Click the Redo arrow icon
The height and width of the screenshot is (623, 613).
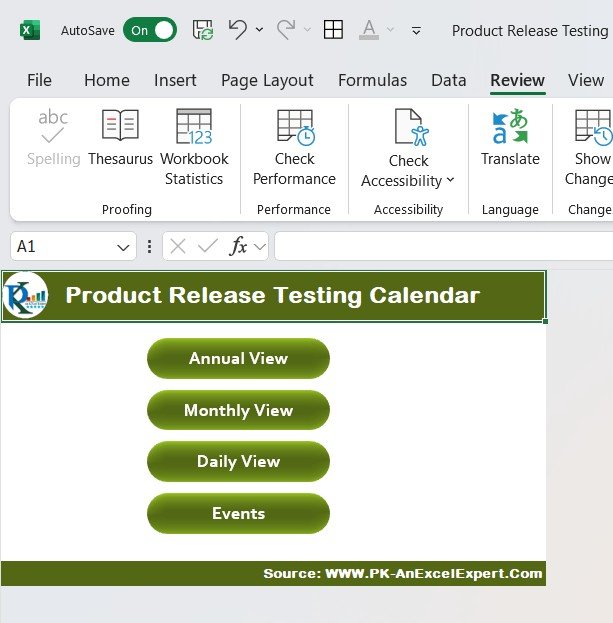pyautogui.click(x=286, y=30)
